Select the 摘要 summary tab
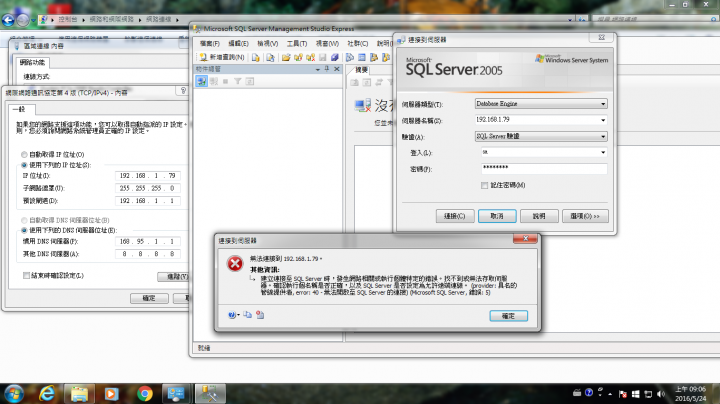Screen dimensions: 720x404 [362, 70]
